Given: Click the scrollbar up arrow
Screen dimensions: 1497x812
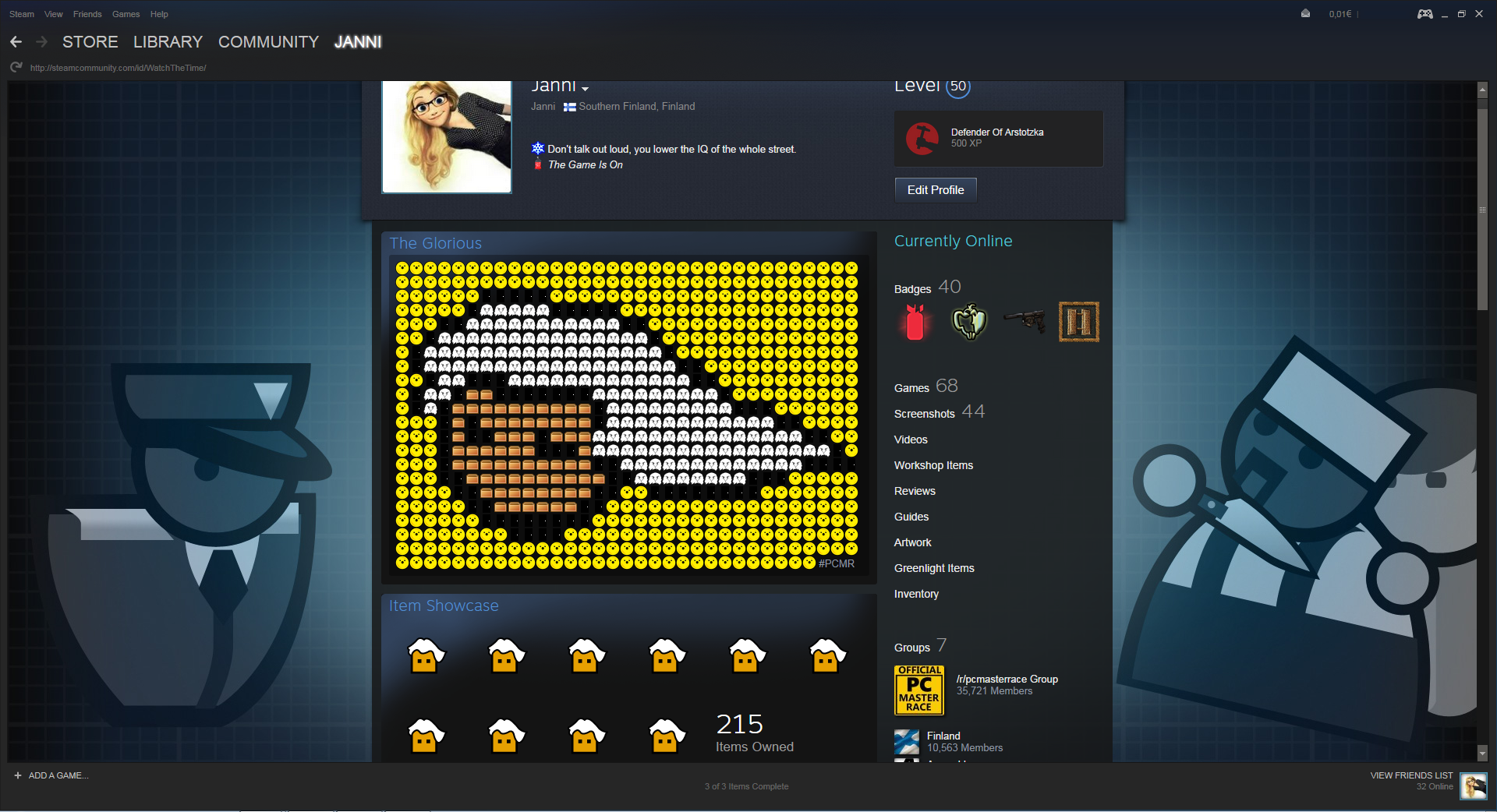Looking at the screenshot, I should point(1483,90).
